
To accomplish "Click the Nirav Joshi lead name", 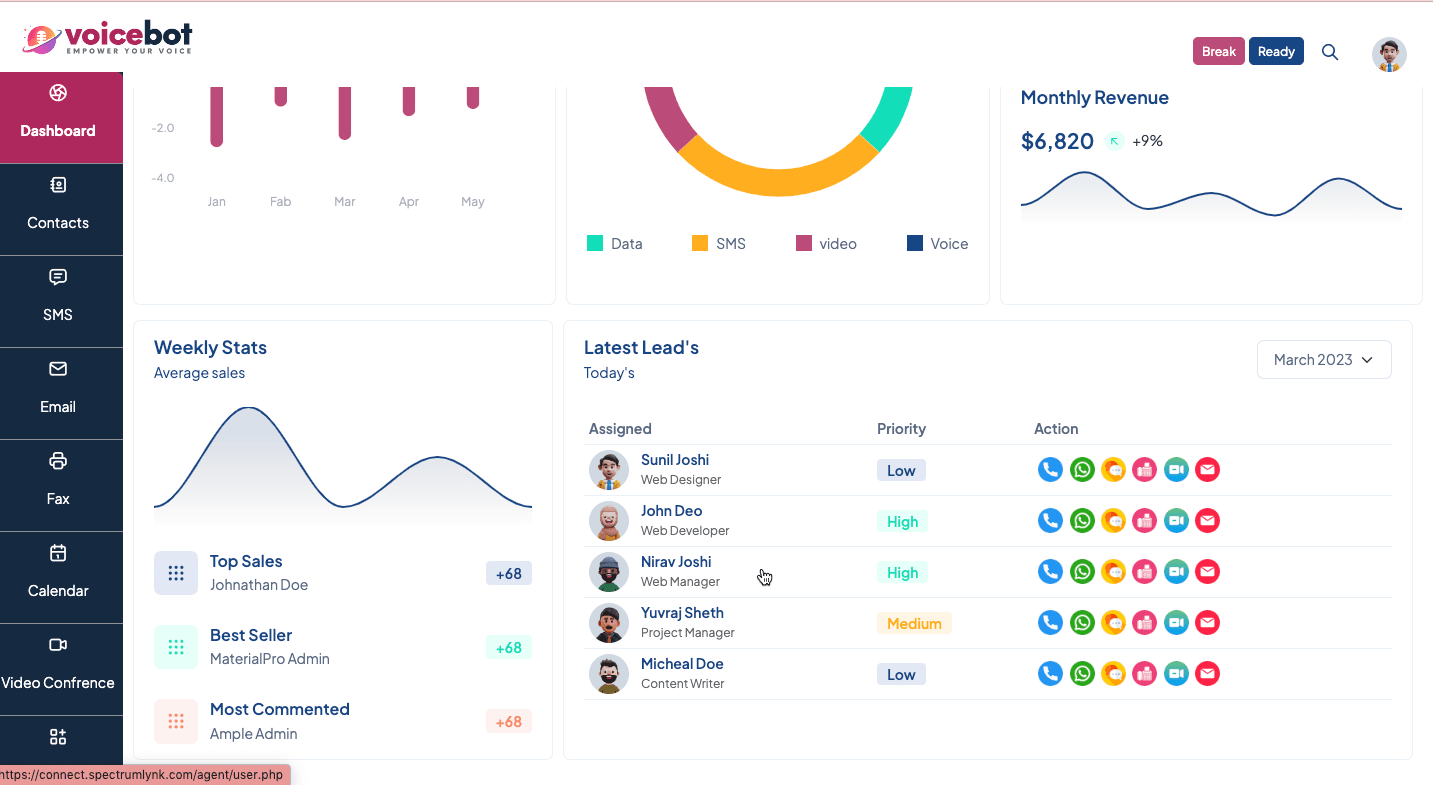I will click(676, 562).
